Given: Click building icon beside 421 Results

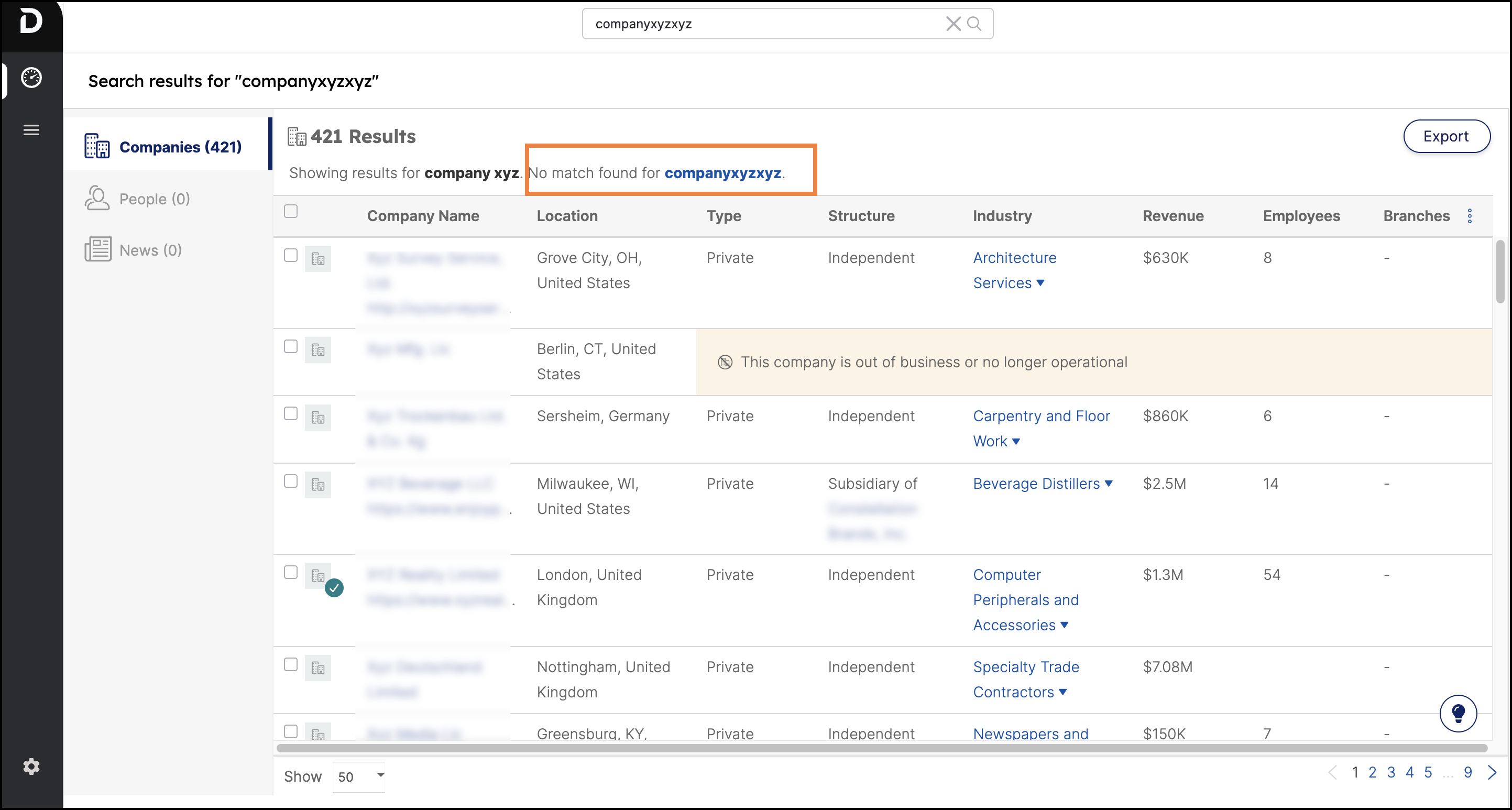Looking at the screenshot, I should coord(297,136).
